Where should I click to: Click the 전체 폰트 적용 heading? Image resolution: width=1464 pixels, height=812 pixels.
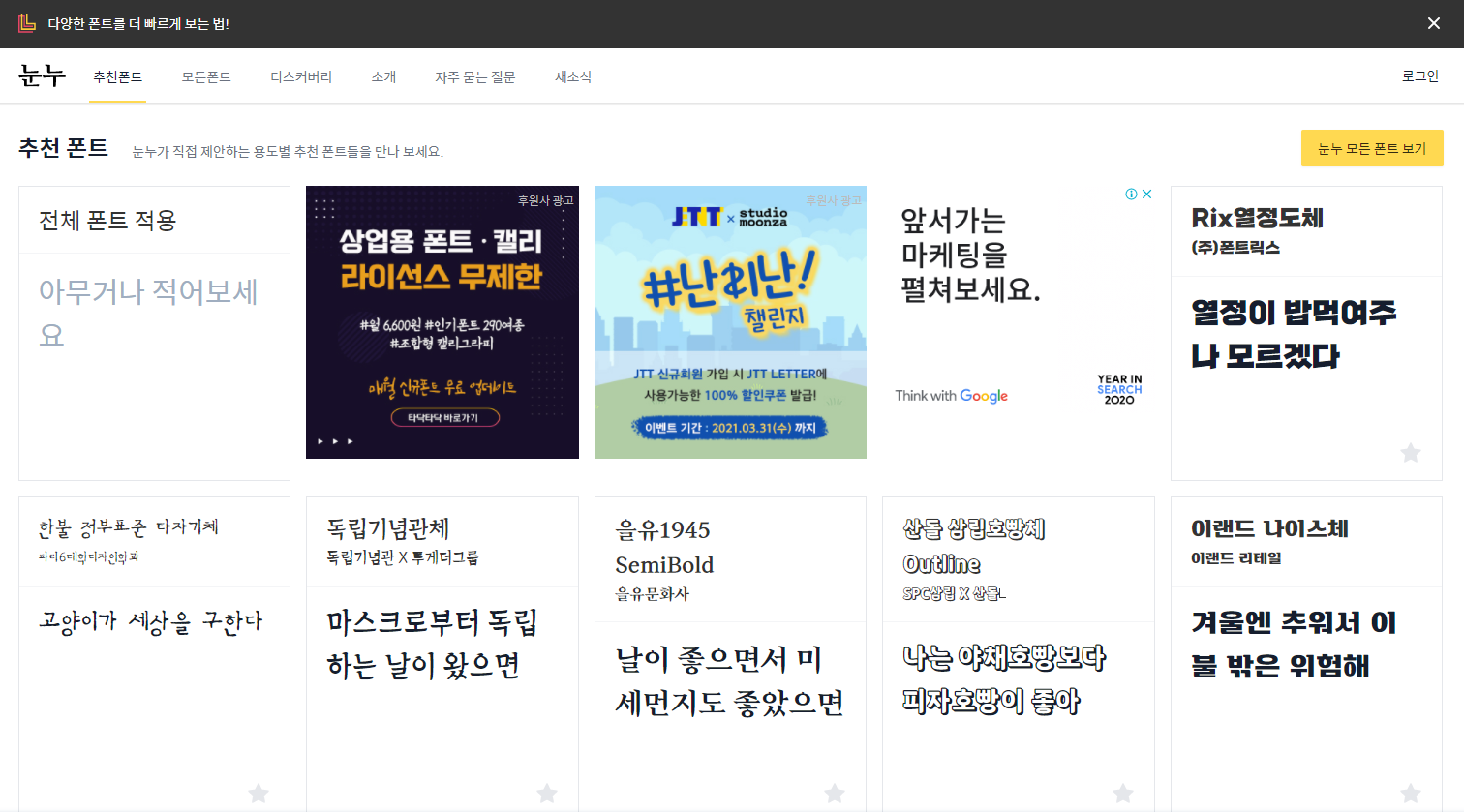(x=107, y=221)
